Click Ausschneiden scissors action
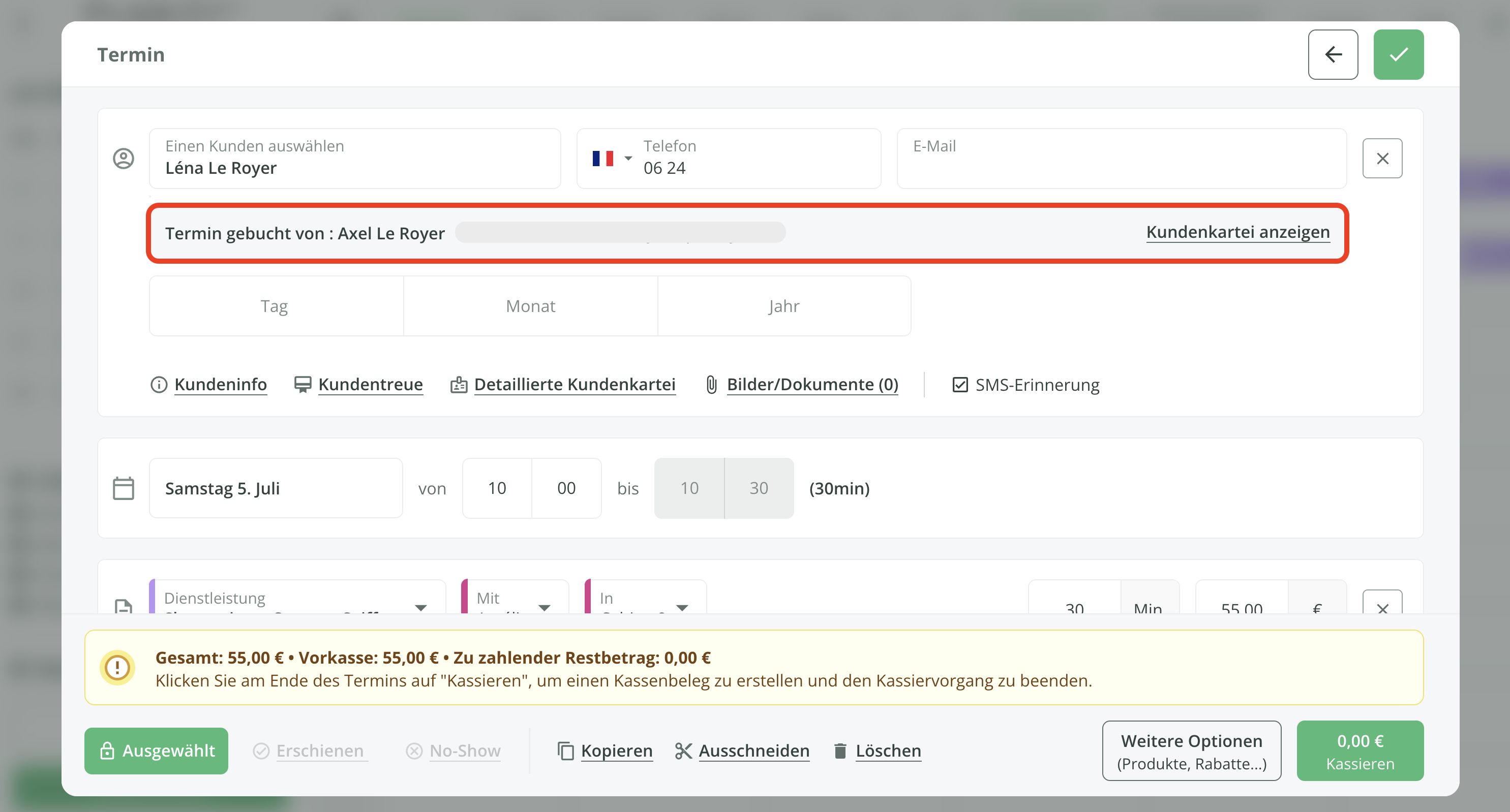The height and width of the screenshot is (812, 1510). click(x=753, y=751)
